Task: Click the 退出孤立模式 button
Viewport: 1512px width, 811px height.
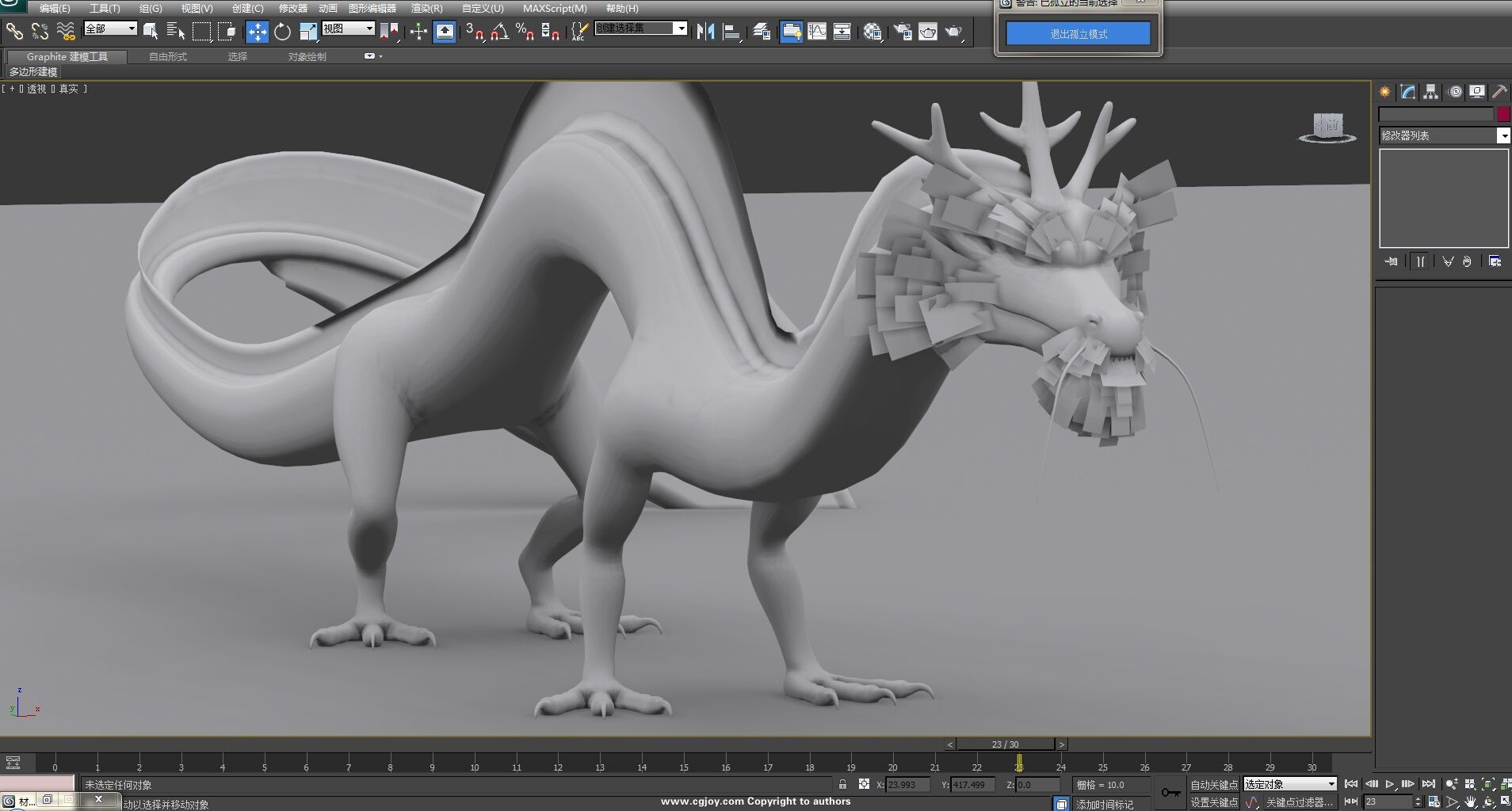Action: [x=1078, y=34]
